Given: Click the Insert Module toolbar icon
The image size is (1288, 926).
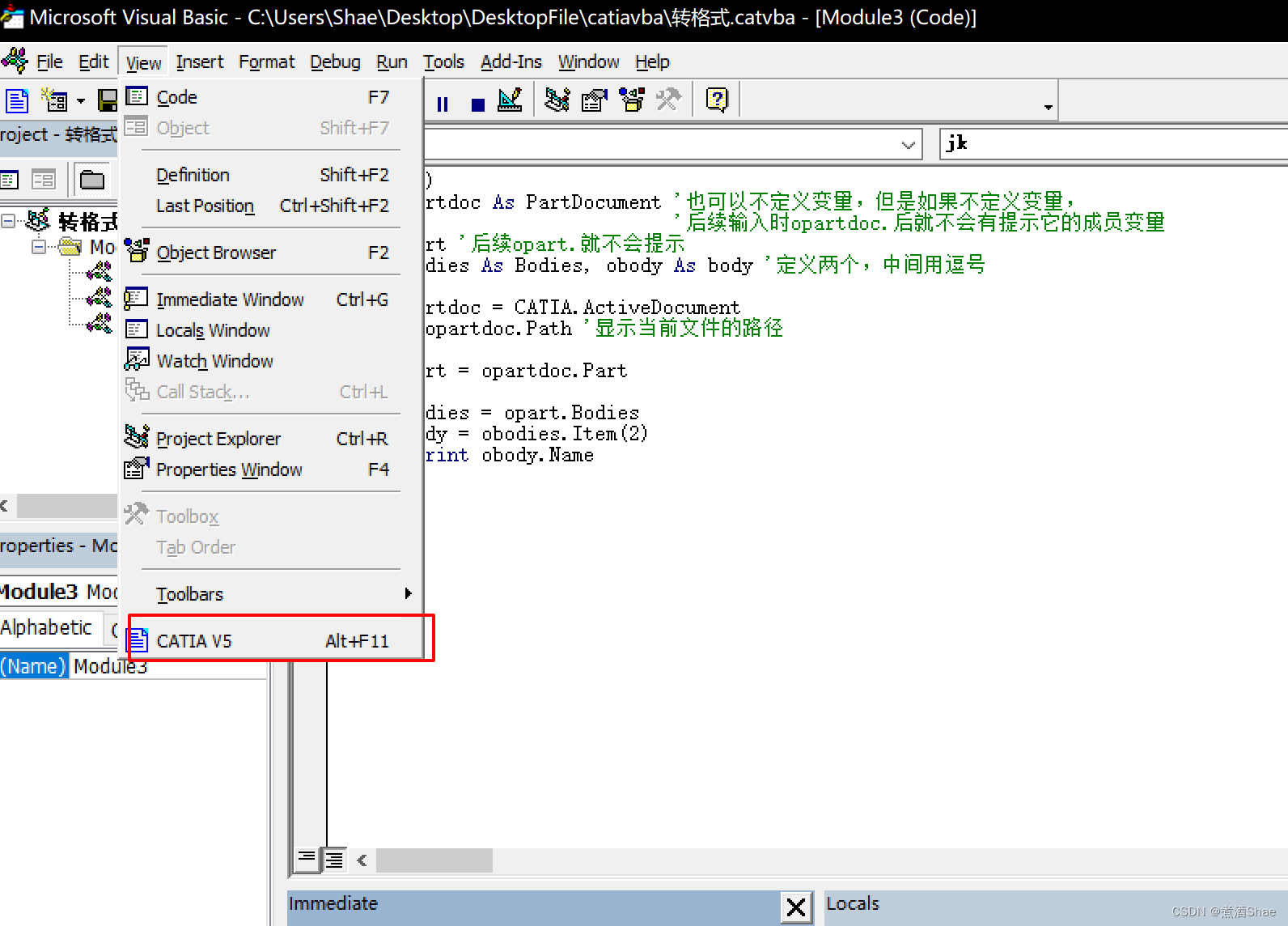Looking at the screenshot, I should pyautogui.click(x=54, y=100).
